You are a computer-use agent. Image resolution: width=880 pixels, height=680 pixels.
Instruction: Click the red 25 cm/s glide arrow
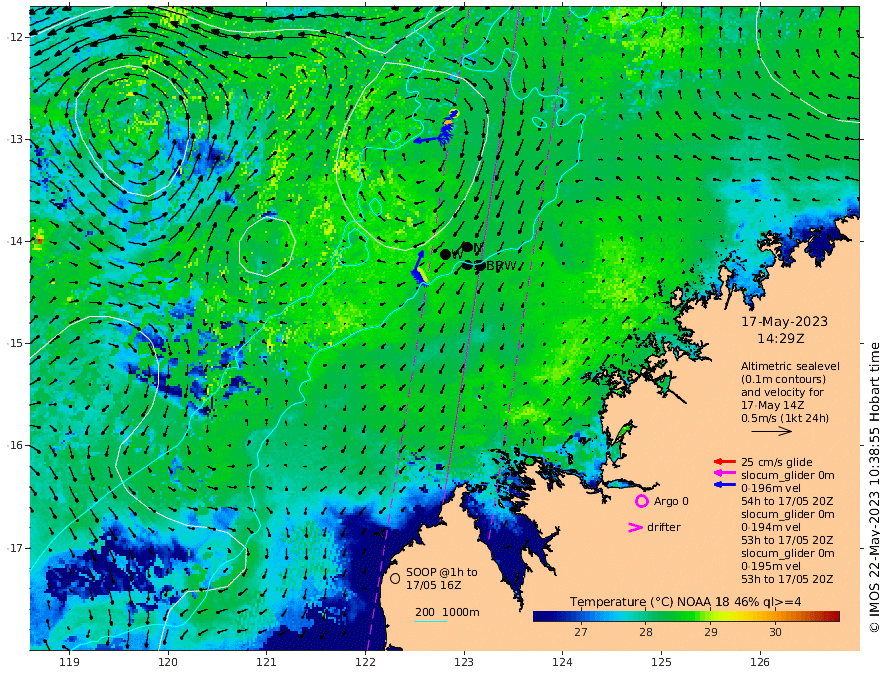(725, 462)
